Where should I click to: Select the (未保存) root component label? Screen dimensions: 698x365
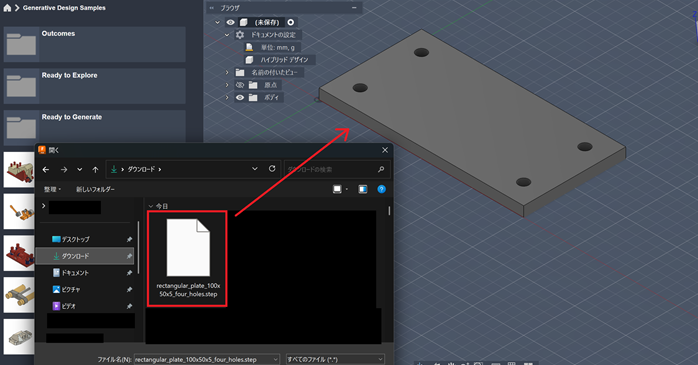click(267, 22)
